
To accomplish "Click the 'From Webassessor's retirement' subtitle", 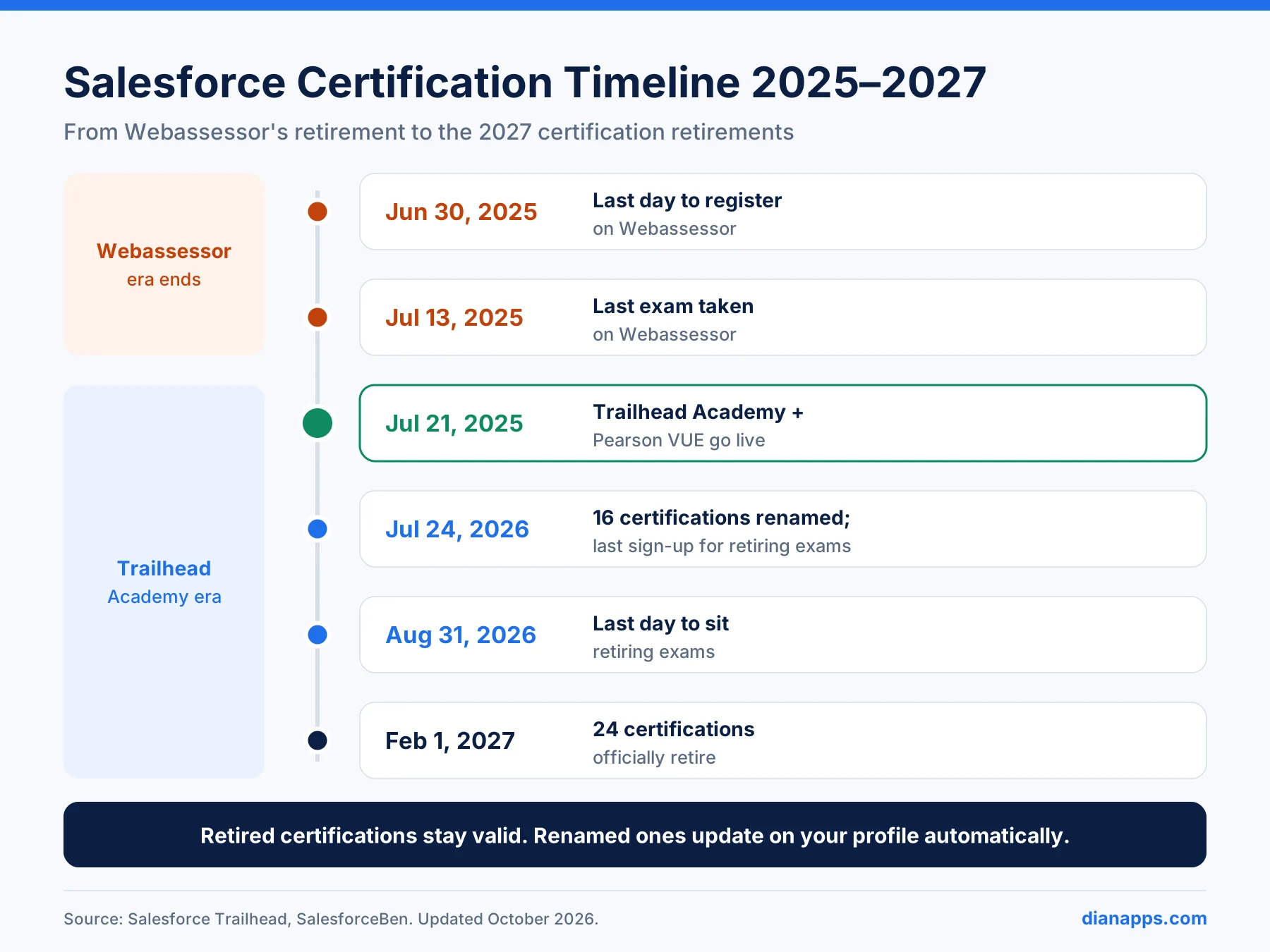I will (x=428, y=132).
